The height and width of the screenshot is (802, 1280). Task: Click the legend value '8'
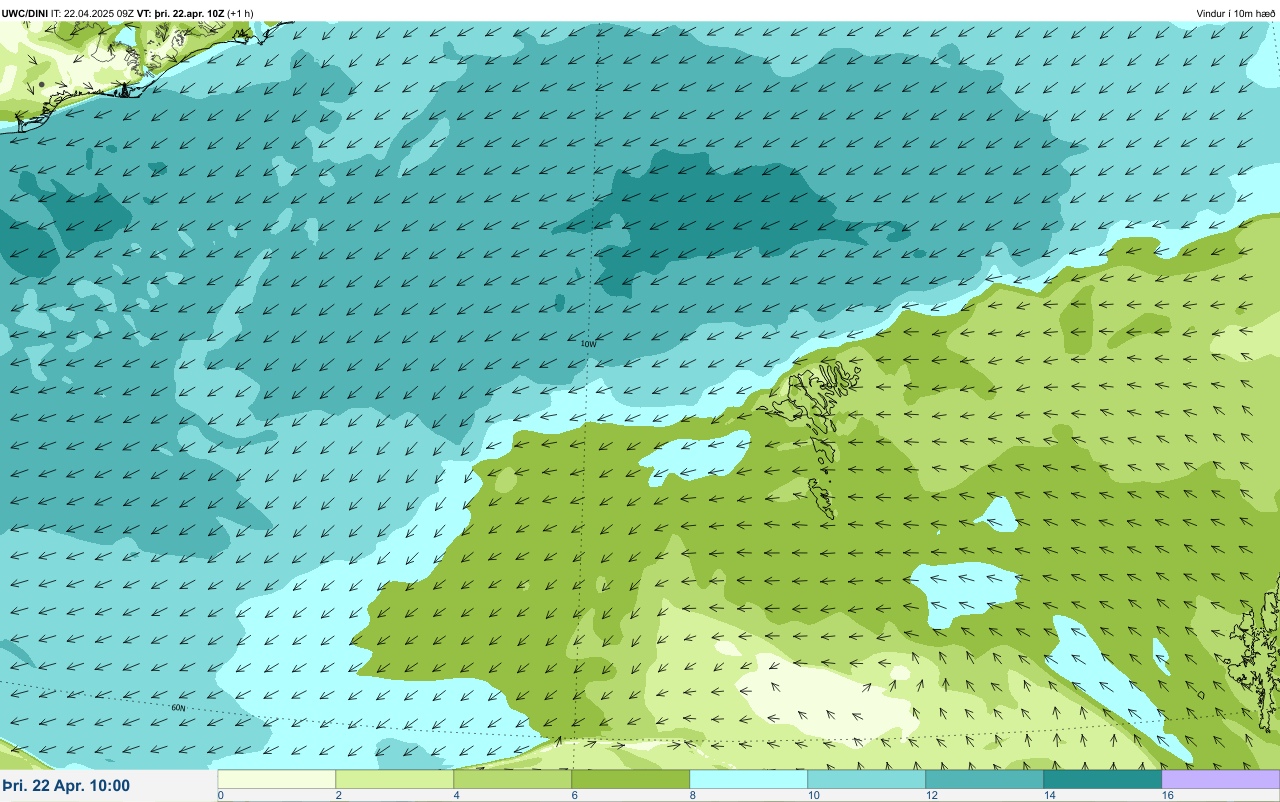pos(692,795)
